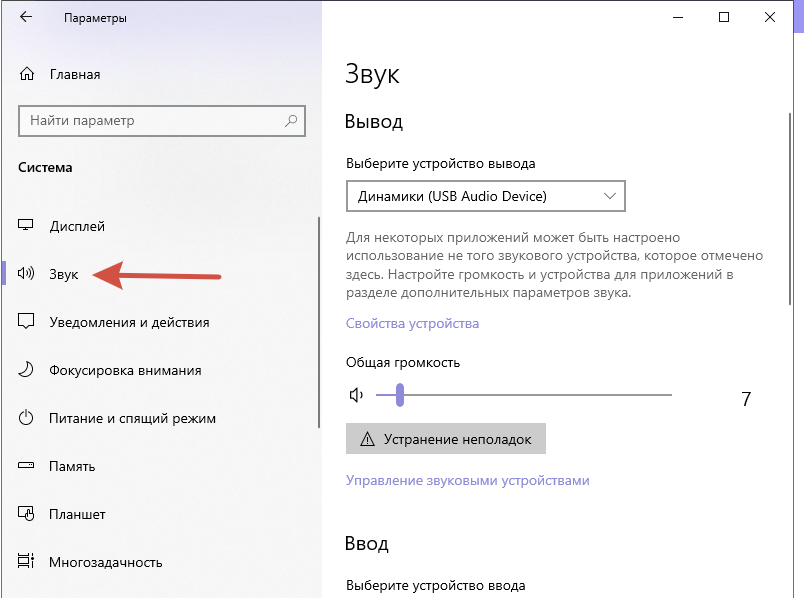Screen dimensions: 804x598
Task: Click the Power and sleep icon
Action: point(27,418)
